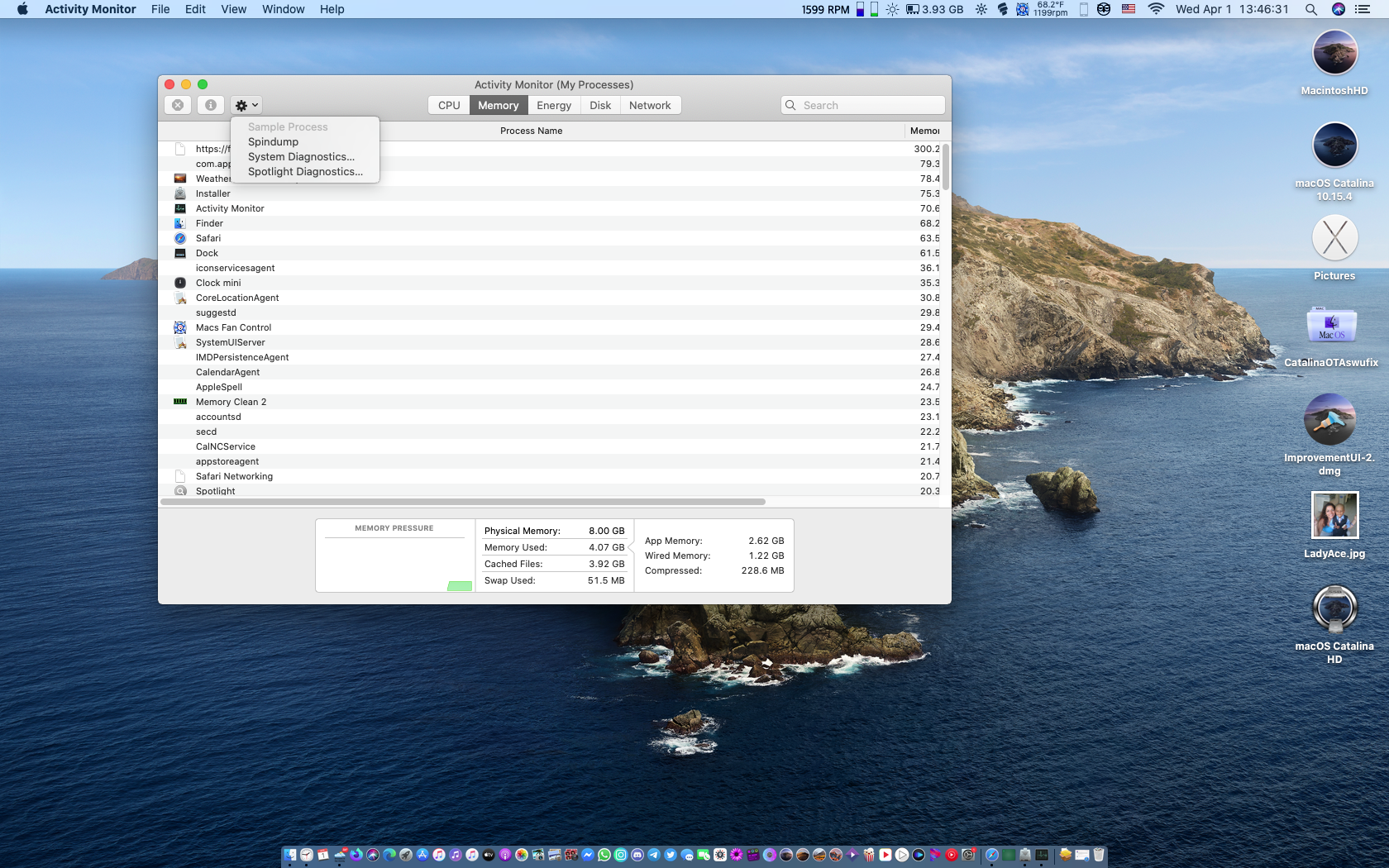Select the CalendarAgent row
The image size is (1389, 868).
550,372
